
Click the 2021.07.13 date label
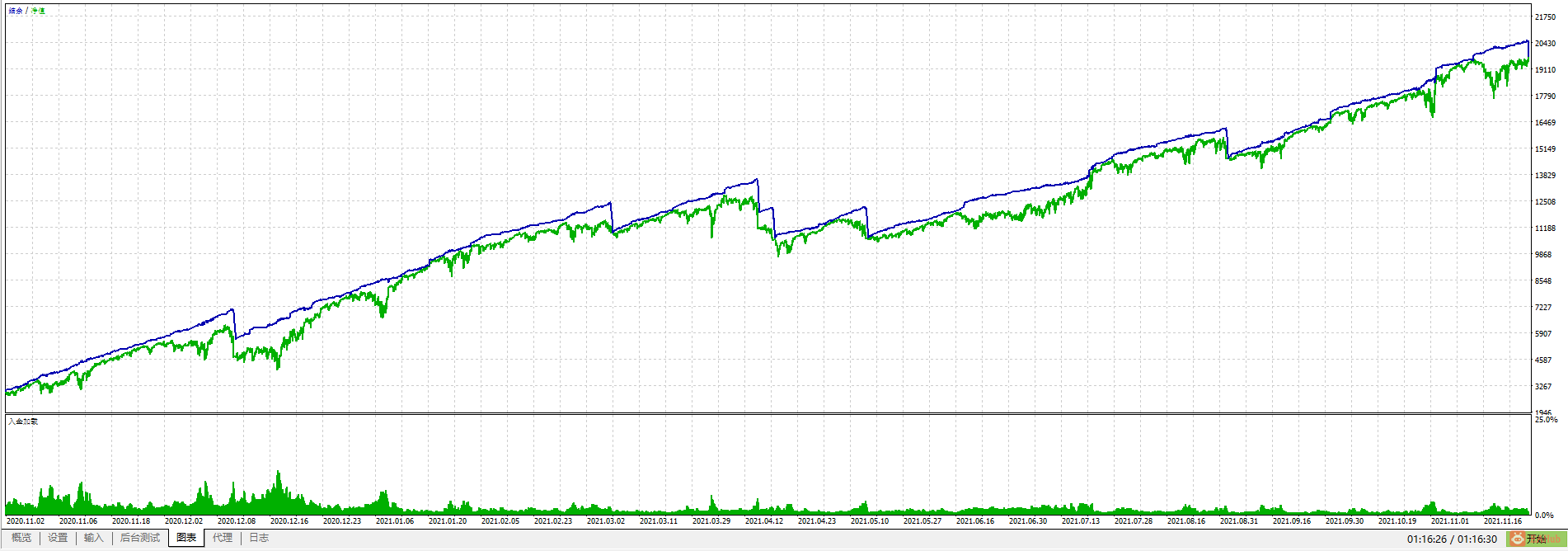coord(1081,520)
